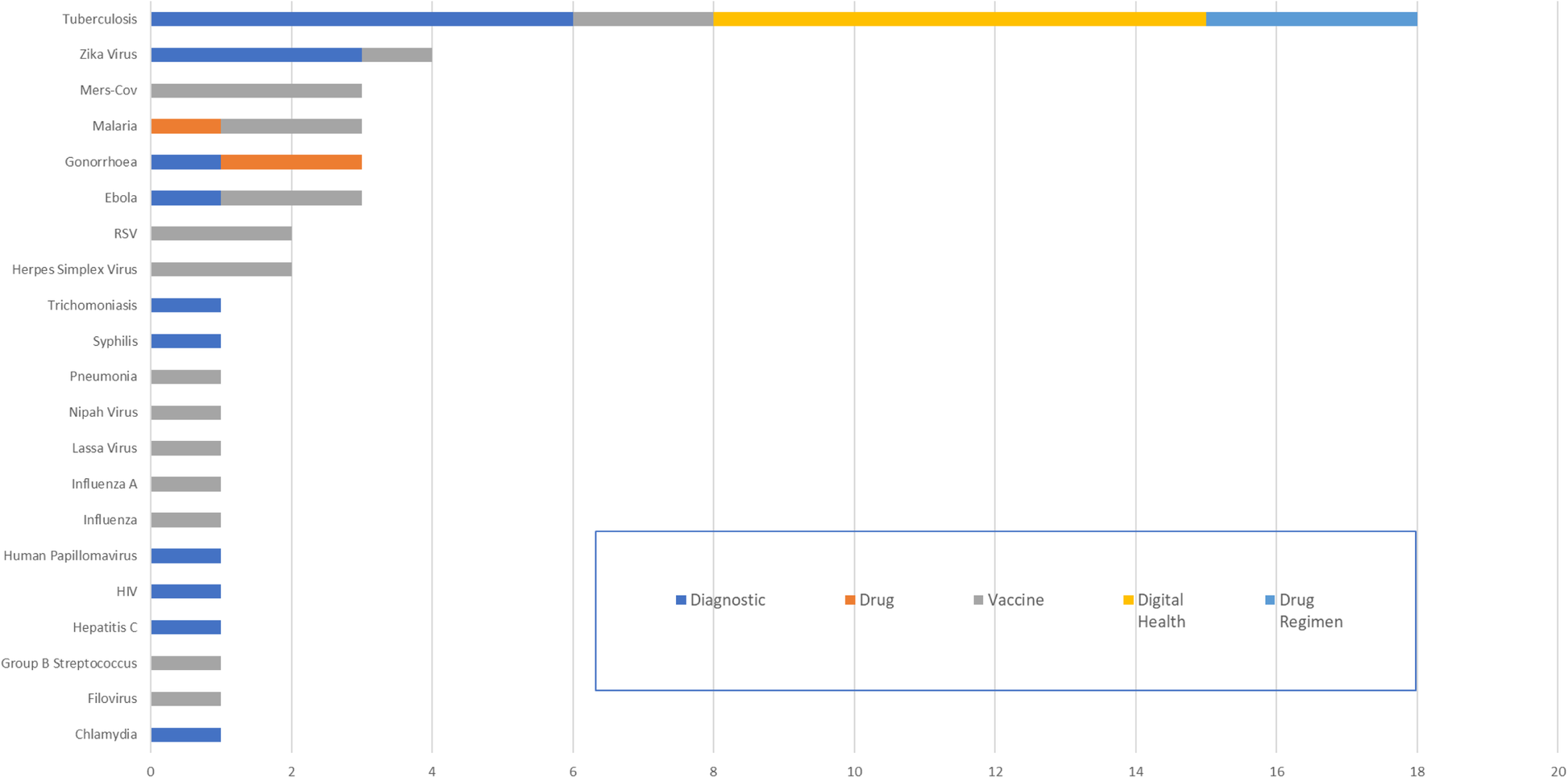Click the 'Trichomoniasis' axis label
1568x778 pixels.
[93, 306]
